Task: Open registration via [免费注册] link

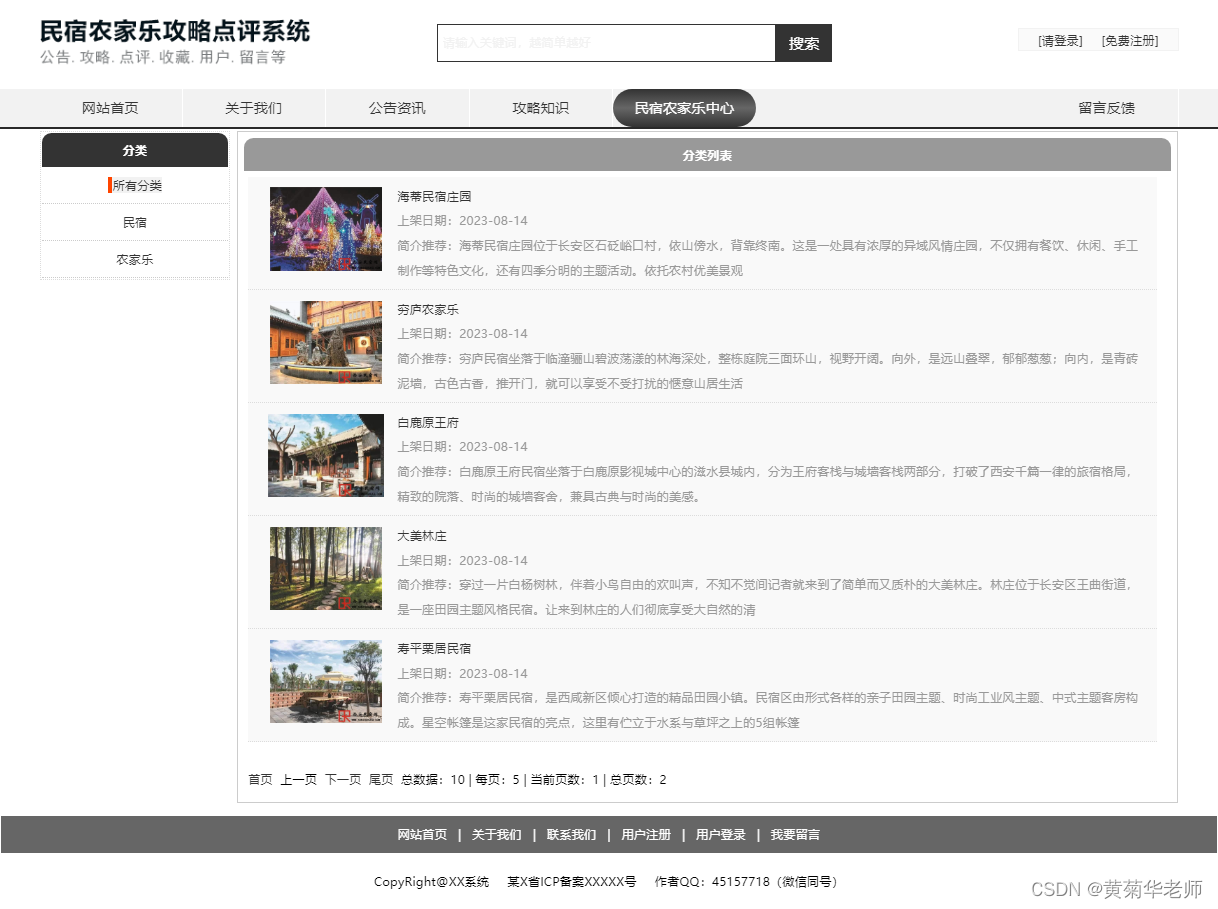Action: [1133, 40]
